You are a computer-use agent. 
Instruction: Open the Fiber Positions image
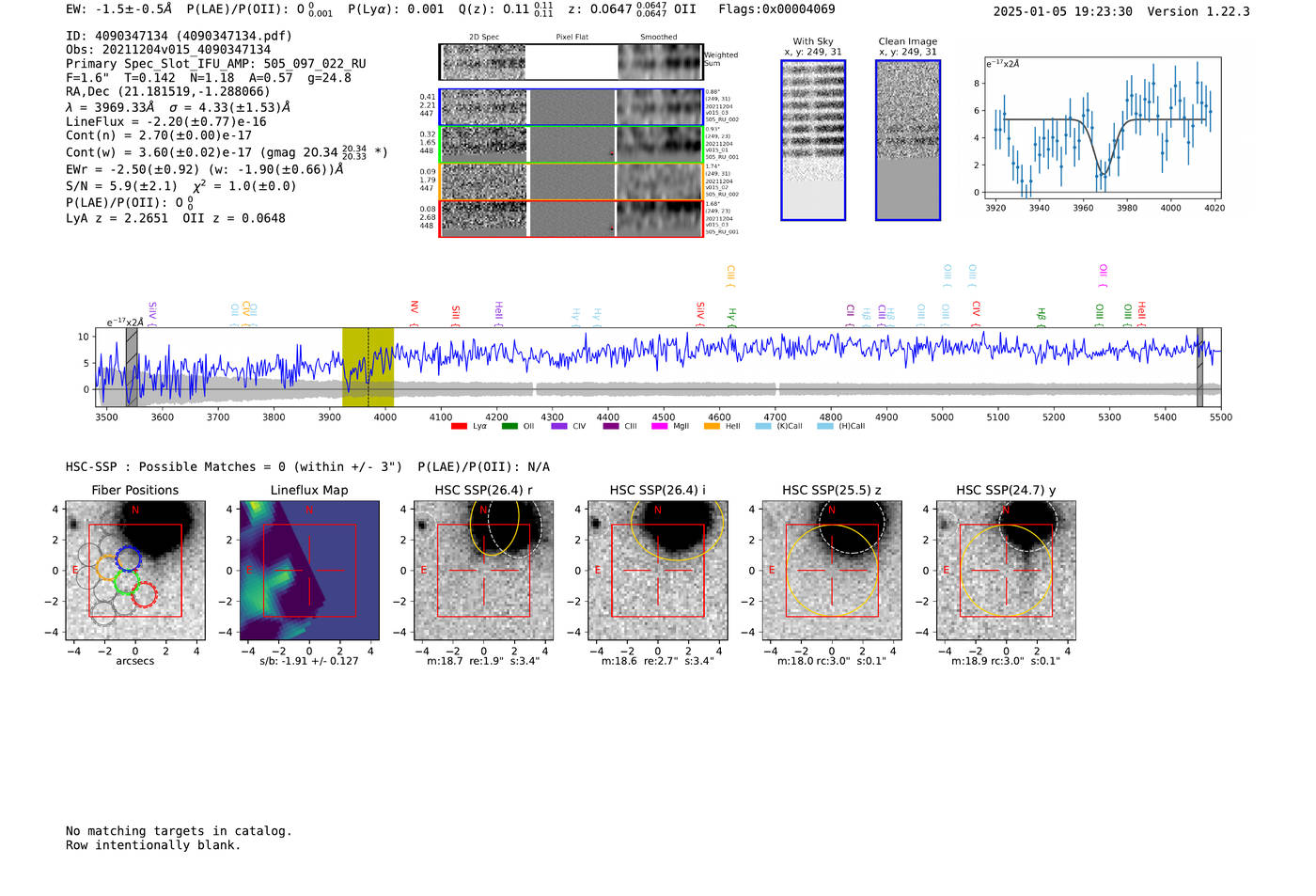pyautogui.click(x=135, y=571)
